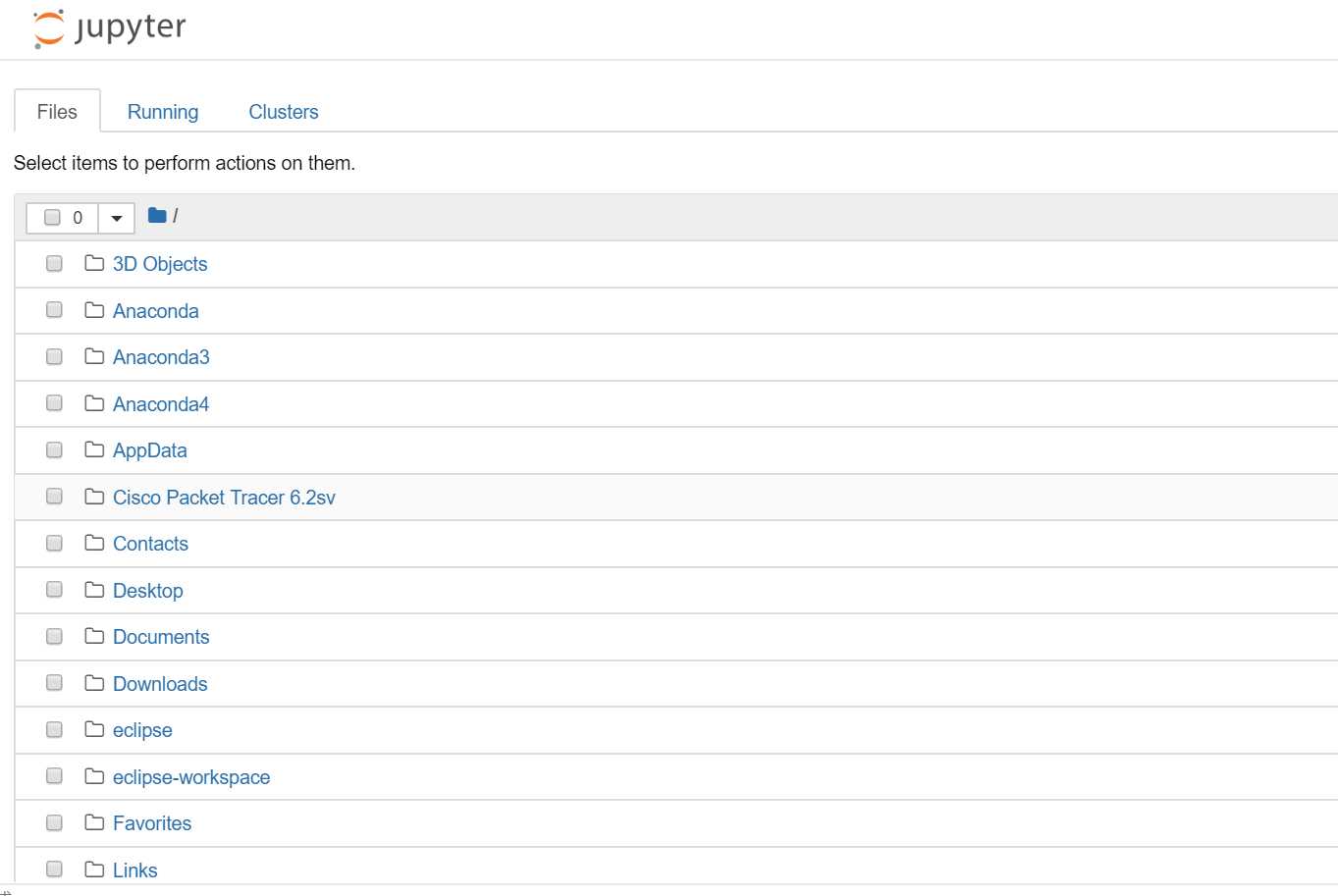
Task: Check the Cisco Packet Tracer 6.2sv checkbox
Action: pyautogui.click(x=54, y=497)
